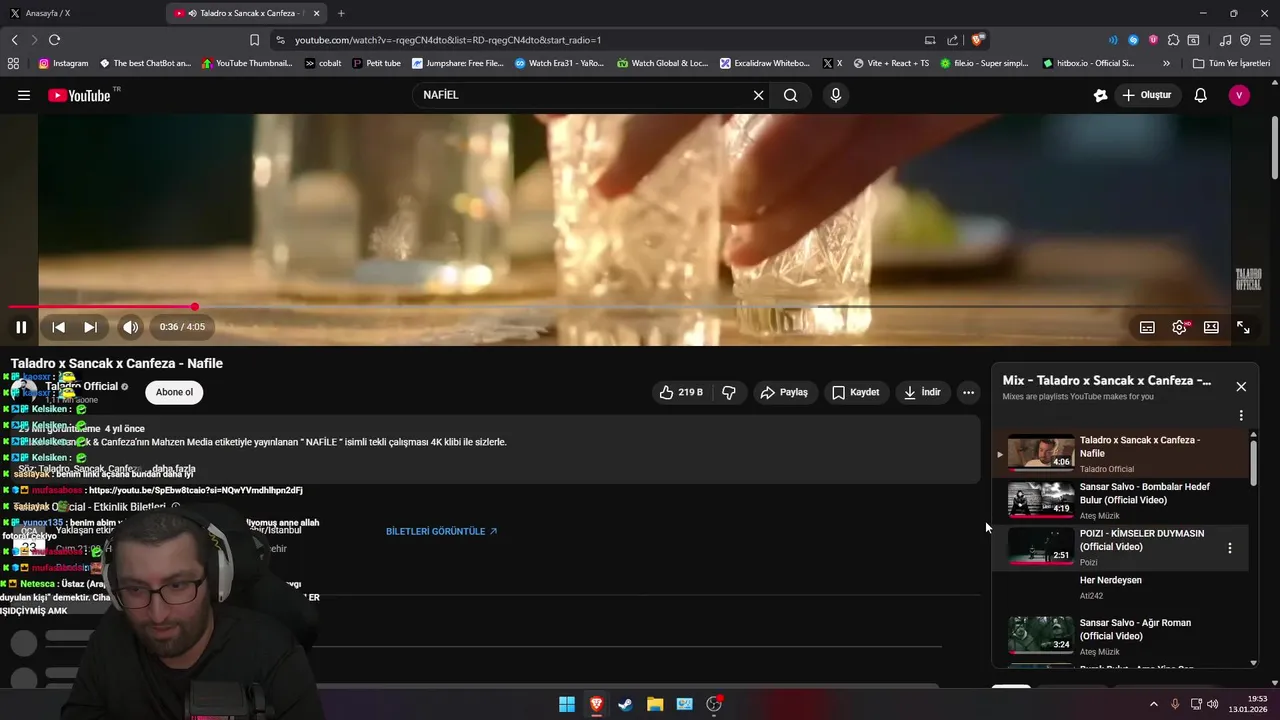Dislike the video thumbs-down button
Viewport: 1280px width, 720px height.
pyautogui.click(x=729, y=392)
